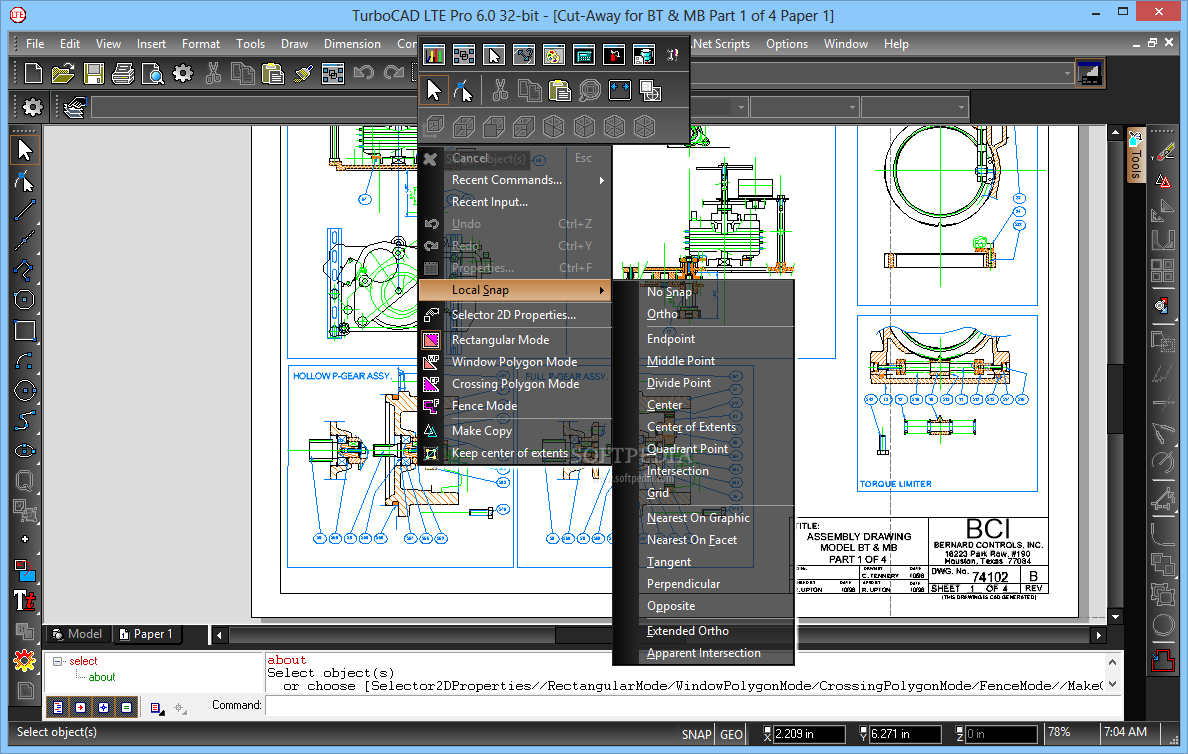Click the edit node pointer icon in floating toolbar
Image resolution: width=1188 pixels, height=754 pixels.
tap(463, 91)
